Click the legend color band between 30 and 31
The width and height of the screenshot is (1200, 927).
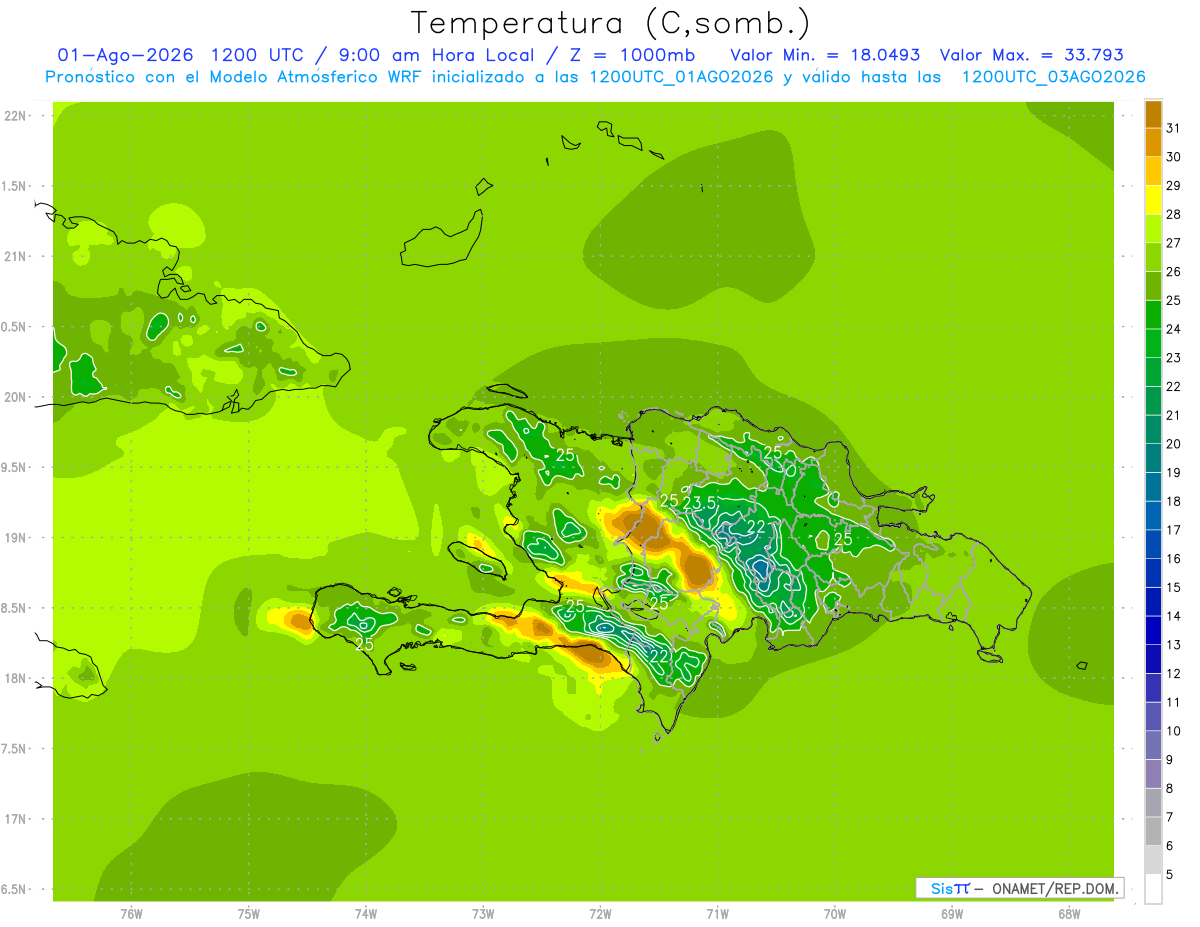click(1153, 142)
